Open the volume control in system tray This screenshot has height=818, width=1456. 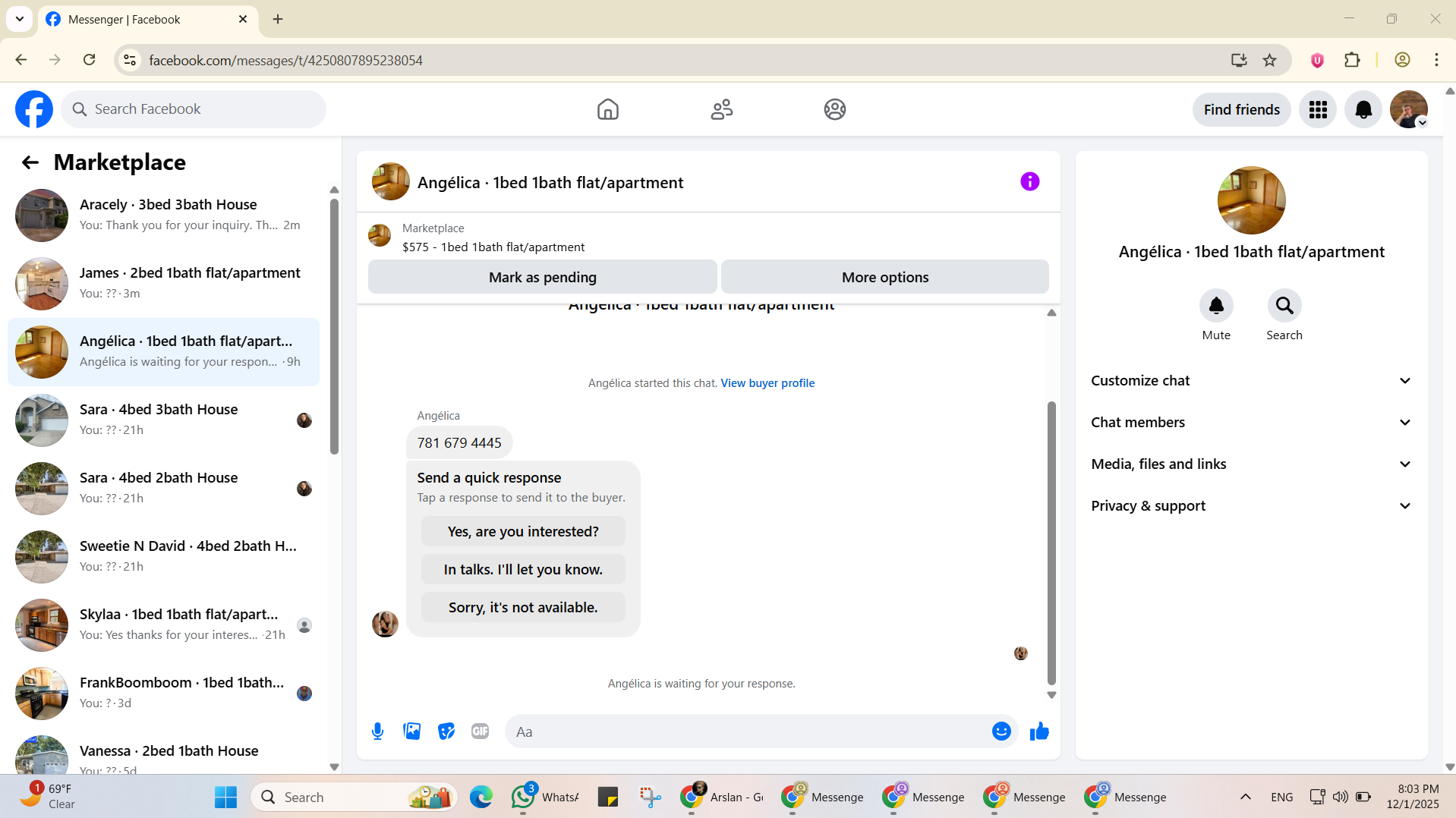(x=1340, y=798)
